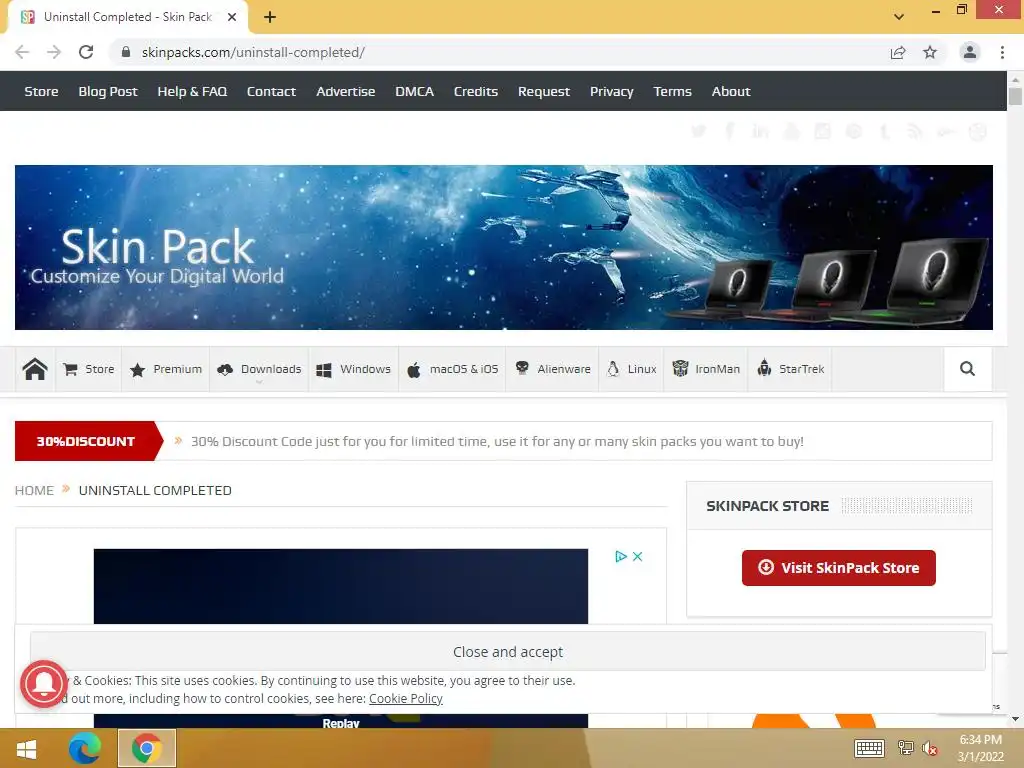Viewport: 1024px width, 768px height.
Task: Click UNINSTALL COMPLETED breadcrumb text
Action: pyautogui.click(x=155, y=490)
